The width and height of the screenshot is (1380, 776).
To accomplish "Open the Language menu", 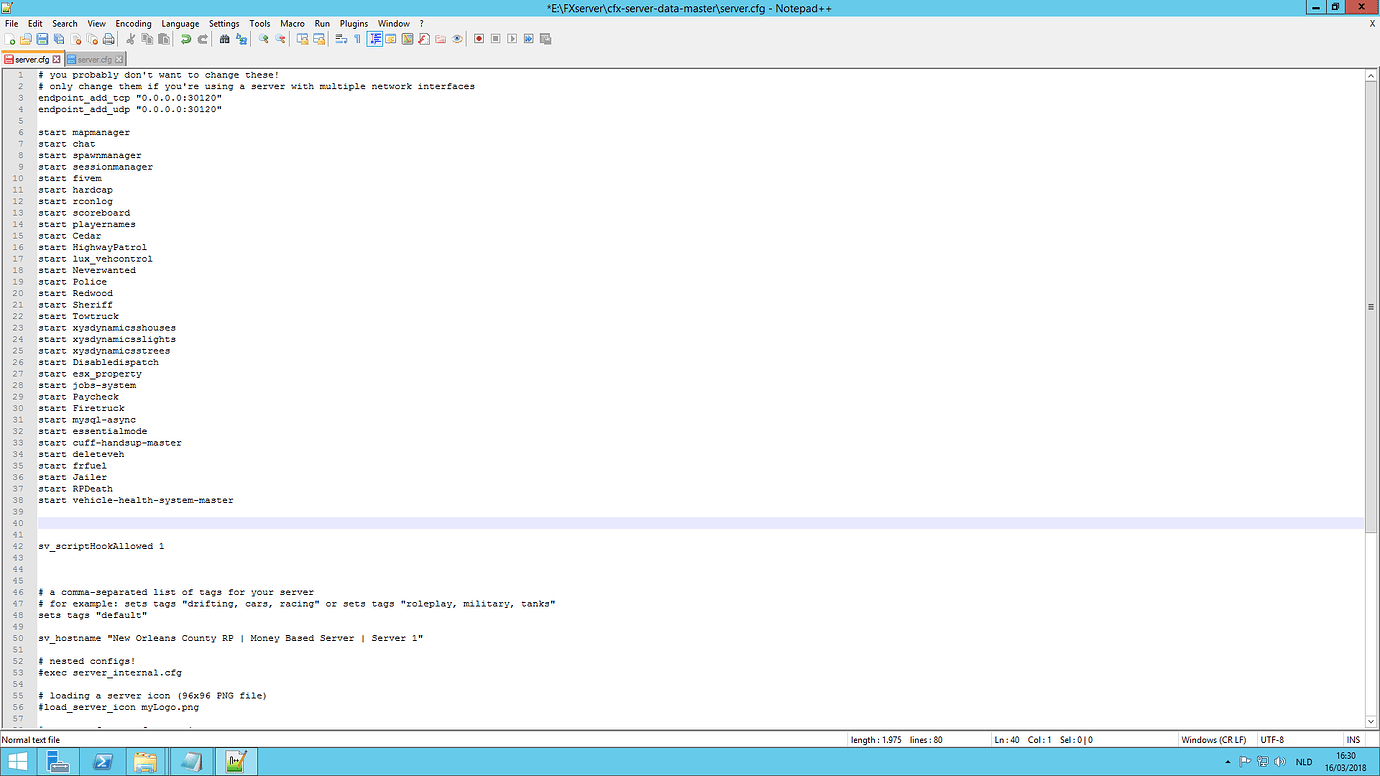I will (x=180, y=23).
